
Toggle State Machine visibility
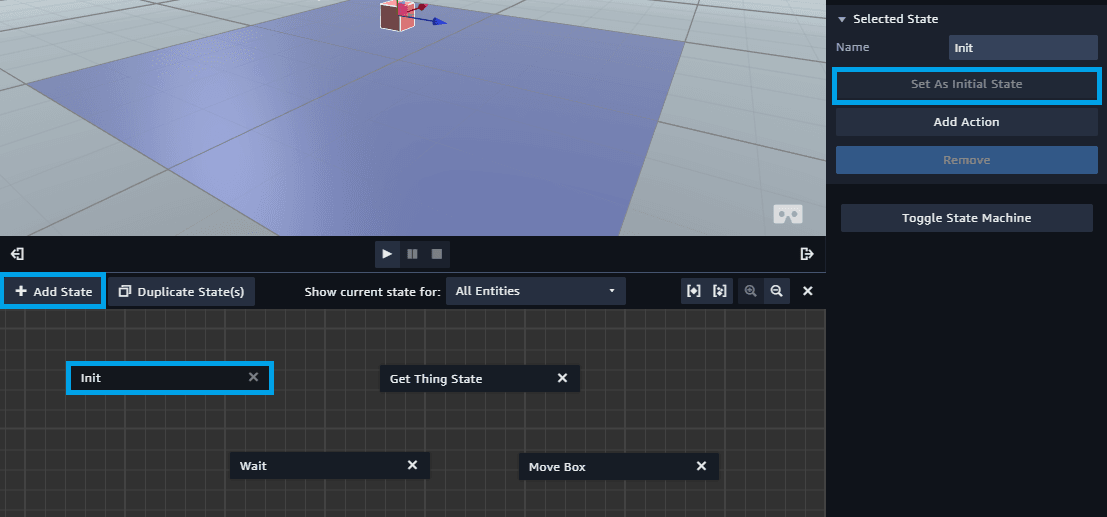click(x=966, y=218)
